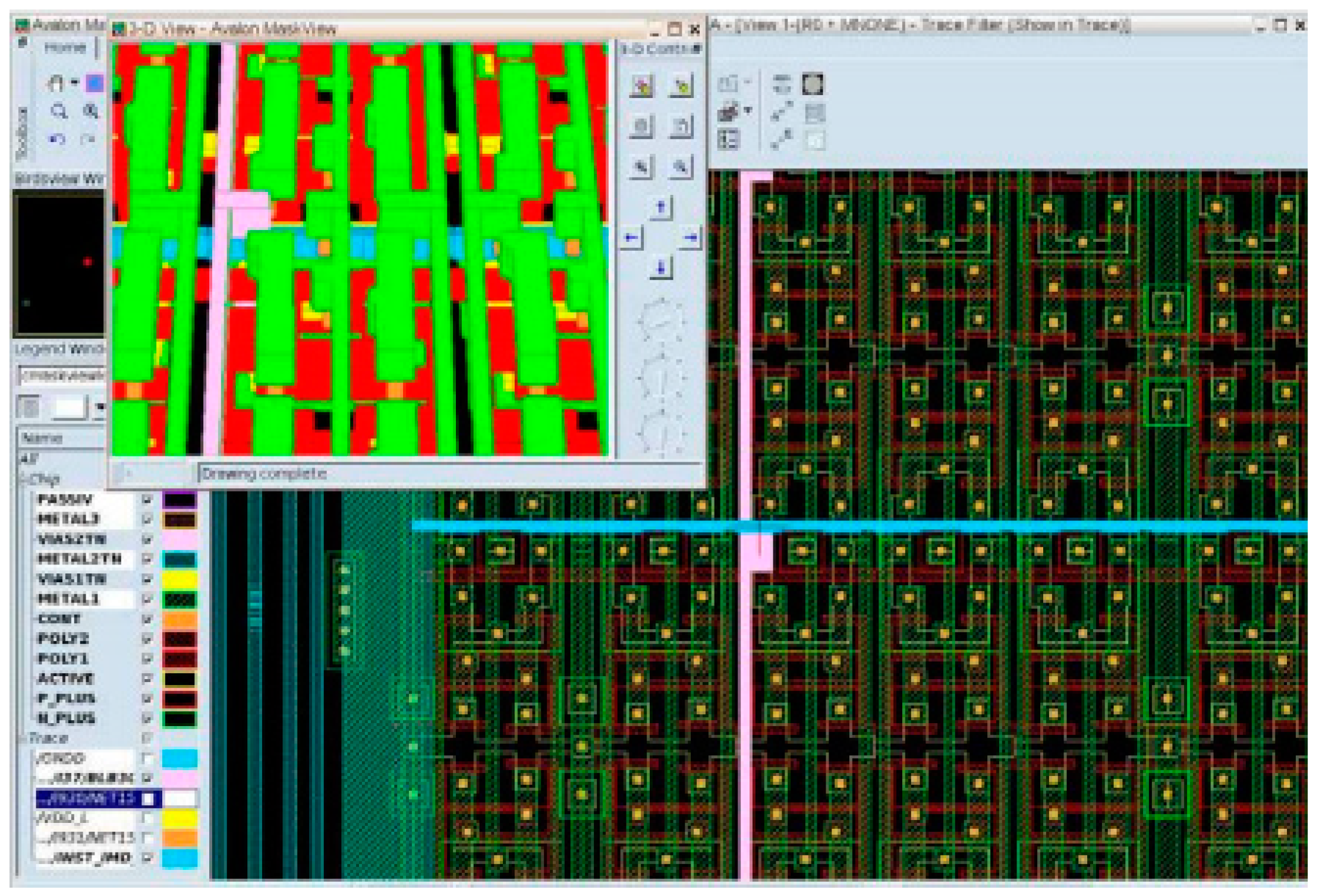Uncheck the CONT layer checkbox
Viewport: 1319px width, 896px height.
coord(147,619)
